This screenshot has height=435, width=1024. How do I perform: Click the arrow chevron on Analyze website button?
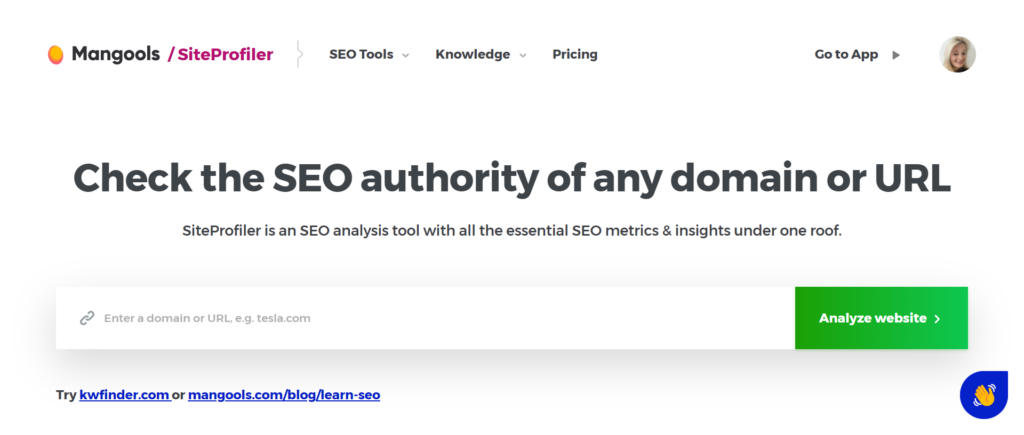[937, 319]
